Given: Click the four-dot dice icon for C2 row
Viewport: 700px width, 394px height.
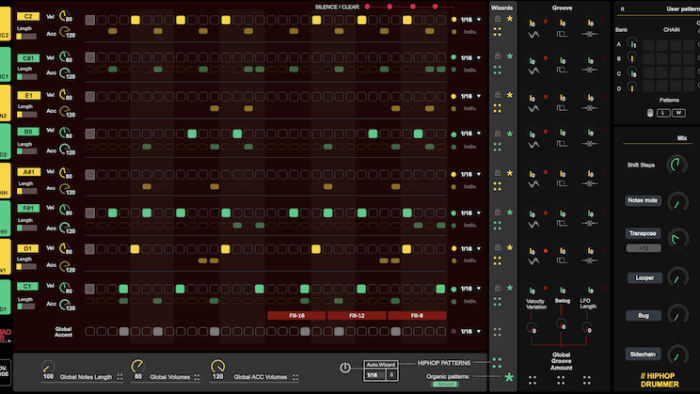Looking at the screenshot, I should point(497,32).
